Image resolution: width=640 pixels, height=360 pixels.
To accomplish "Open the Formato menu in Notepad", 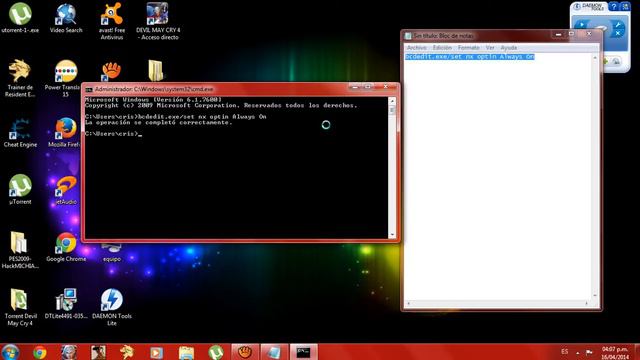I will 469,48.
